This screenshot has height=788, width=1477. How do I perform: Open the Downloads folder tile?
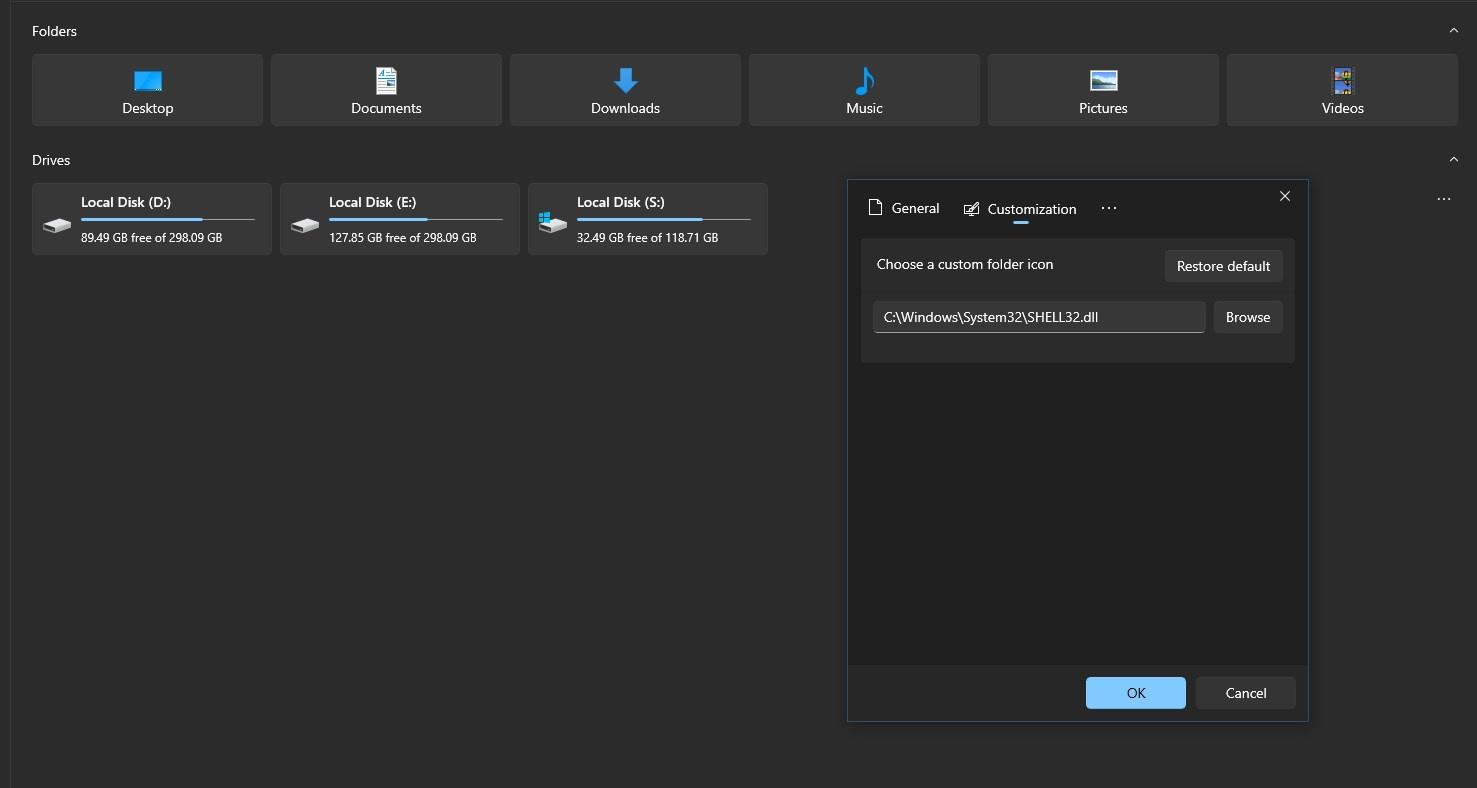[625, 90]
